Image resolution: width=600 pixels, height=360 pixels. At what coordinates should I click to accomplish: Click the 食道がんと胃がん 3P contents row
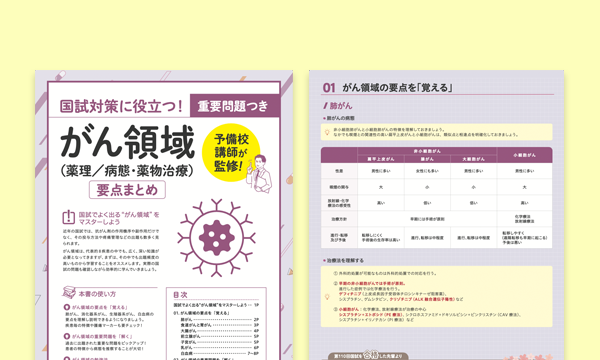[x=220, y=325]
